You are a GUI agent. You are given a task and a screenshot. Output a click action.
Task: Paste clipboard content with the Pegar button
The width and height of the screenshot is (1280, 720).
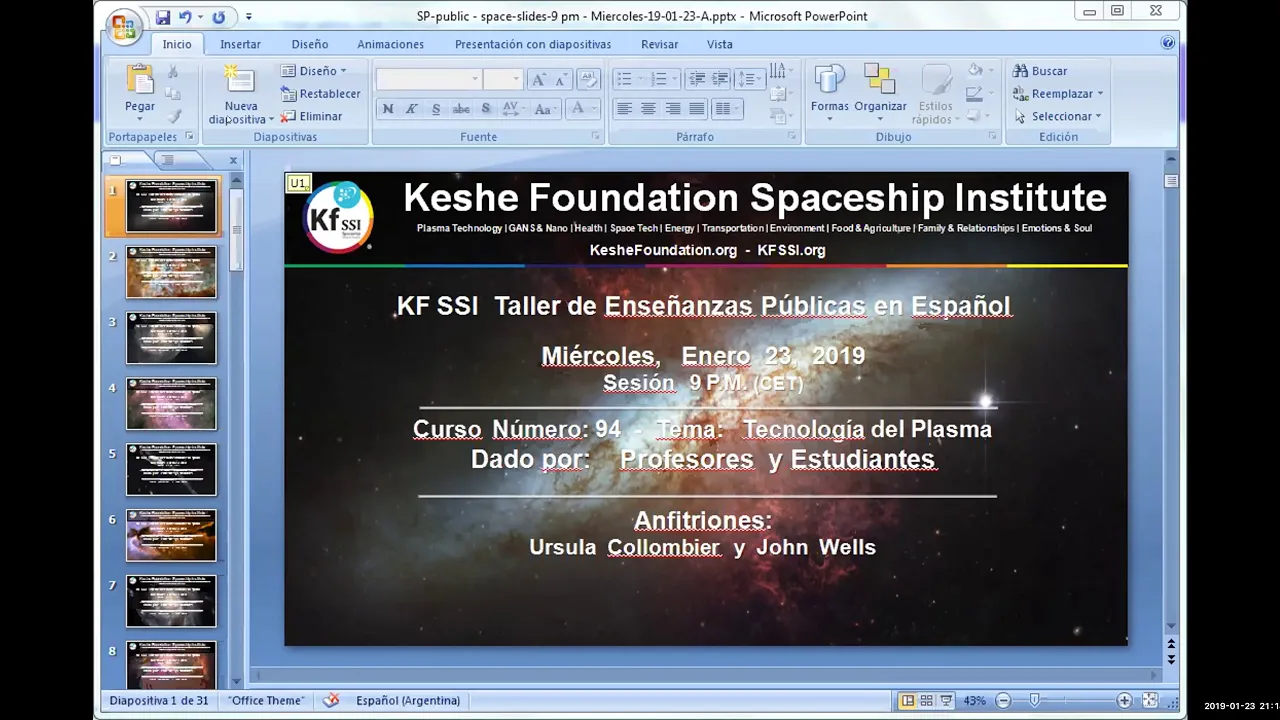(x=140, y=90)
